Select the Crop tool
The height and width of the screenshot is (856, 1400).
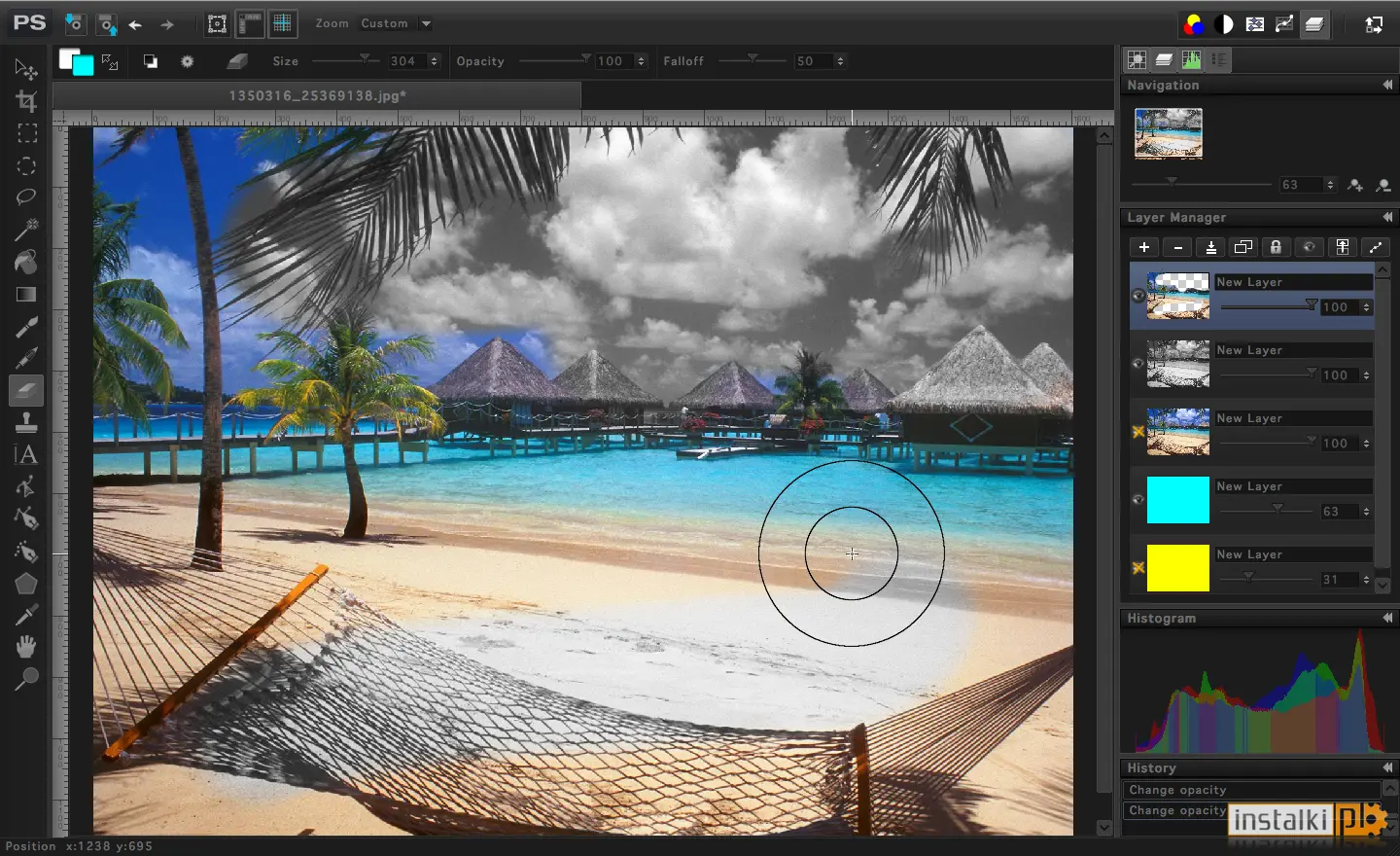[x=26, y=101]
